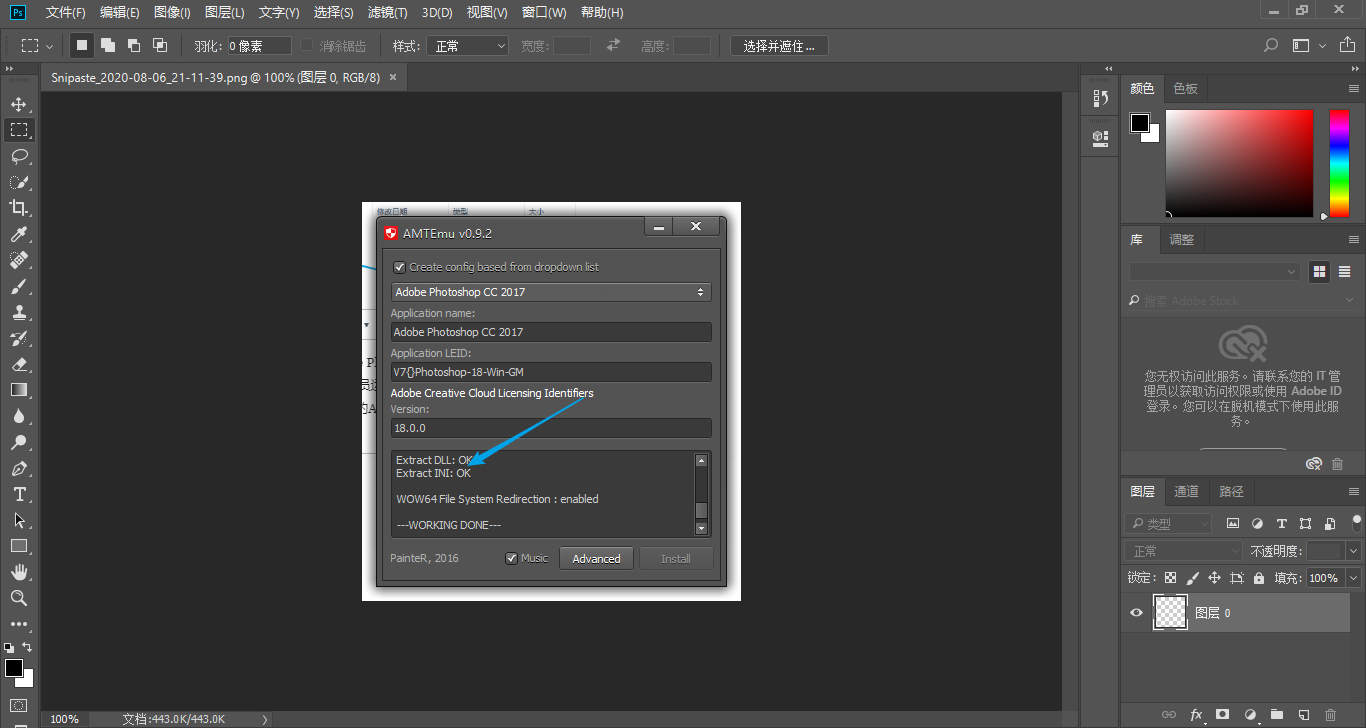Turn layer filtering switch on or off
Viewport: 1366px width, 728px height.
tap(1357, 522)
